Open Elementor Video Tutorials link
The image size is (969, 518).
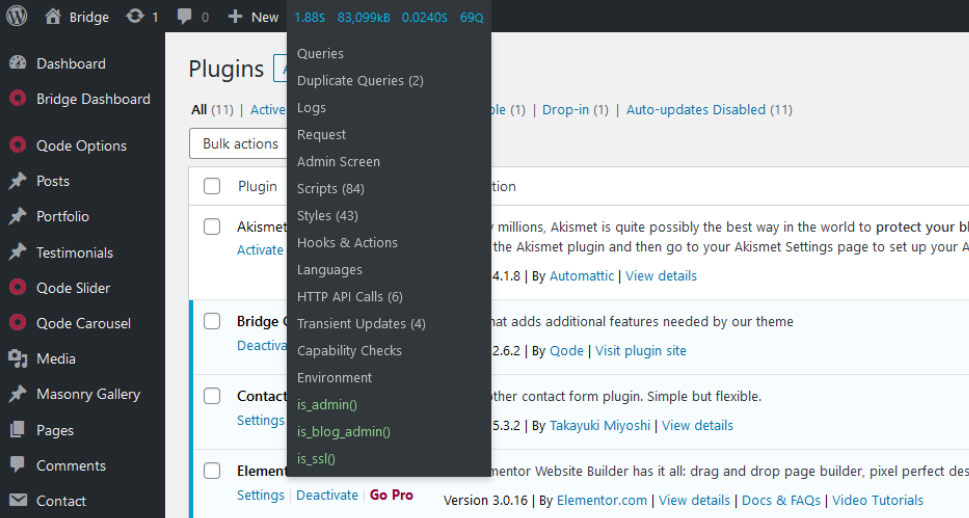(x=878, y=500)
